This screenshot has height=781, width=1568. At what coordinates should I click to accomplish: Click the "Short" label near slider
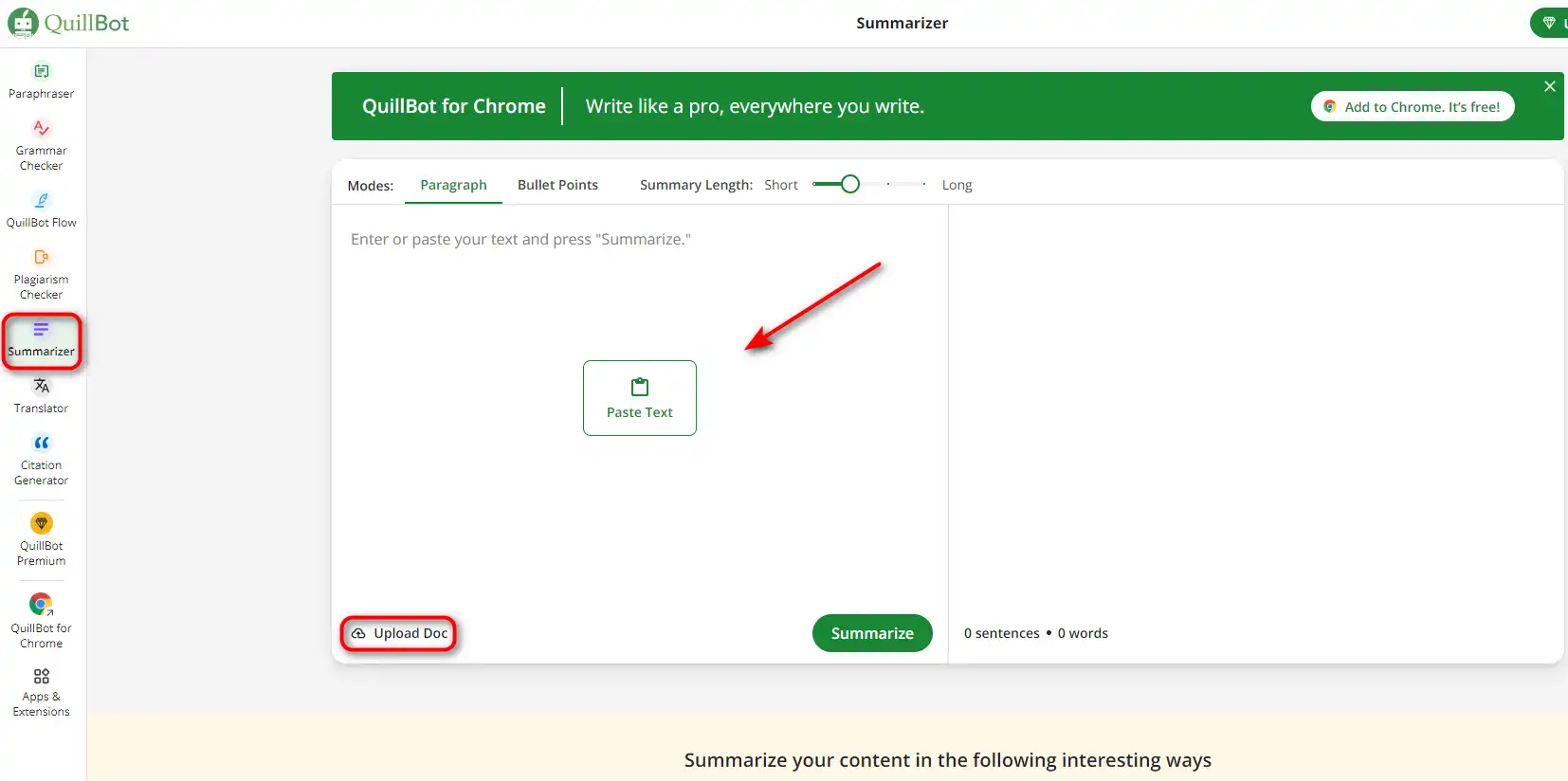781,185
